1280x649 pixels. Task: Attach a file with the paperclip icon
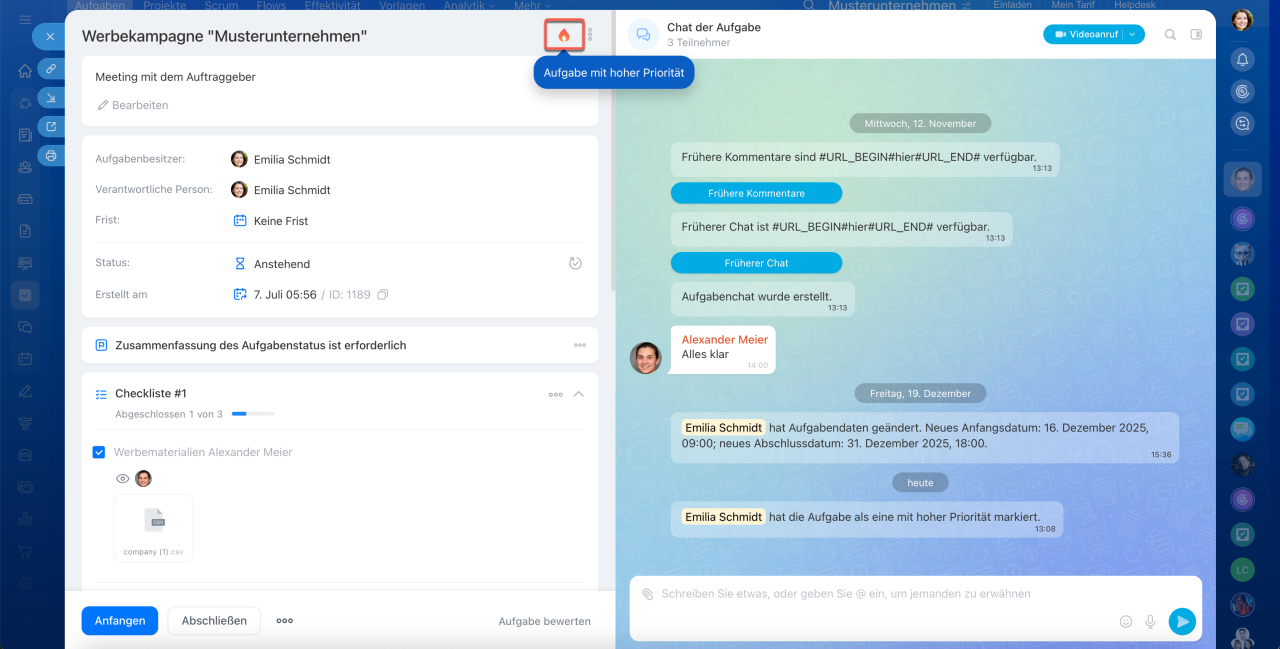click(x=647, y=594)
